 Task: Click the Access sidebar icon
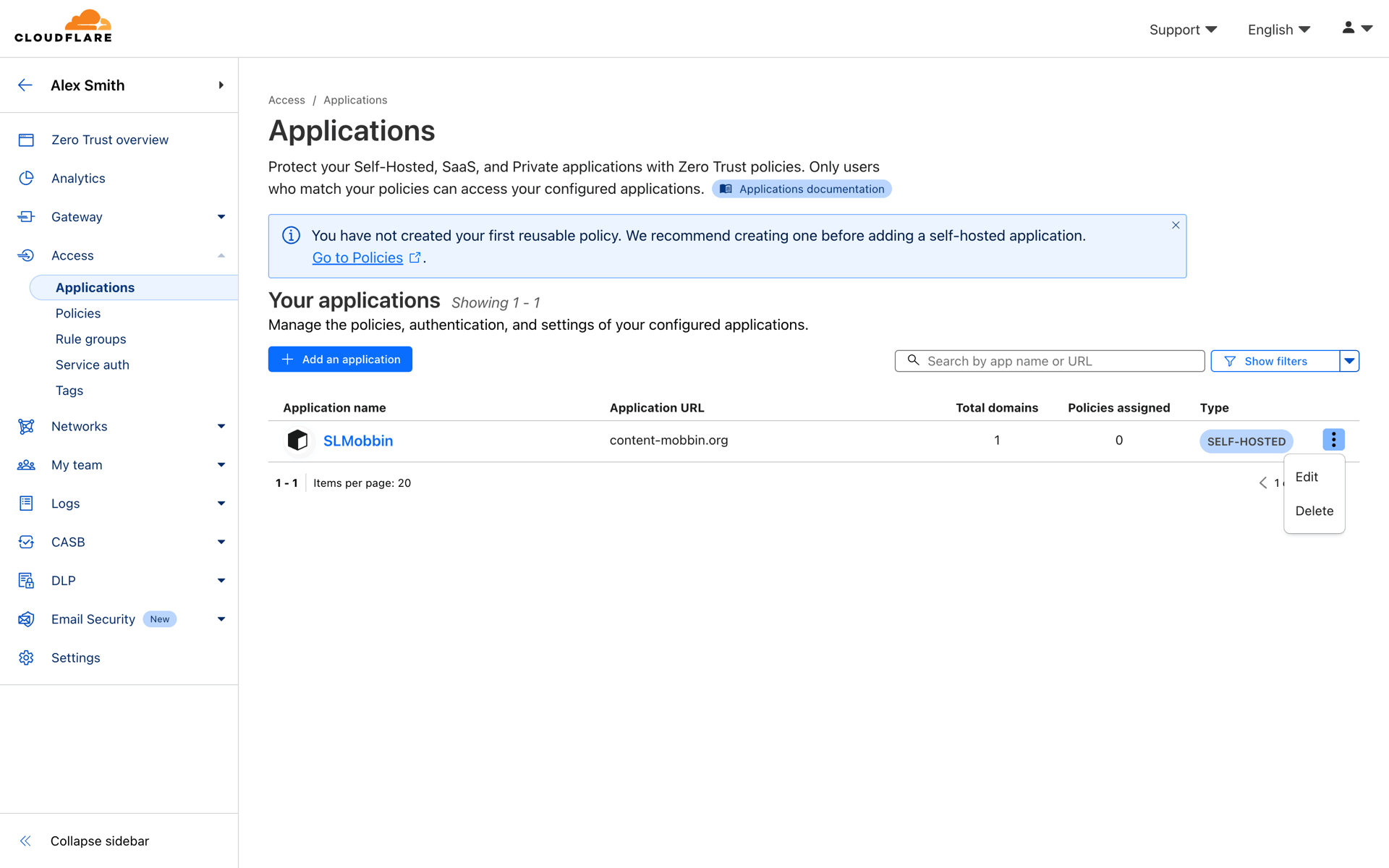tap(26, 255)
